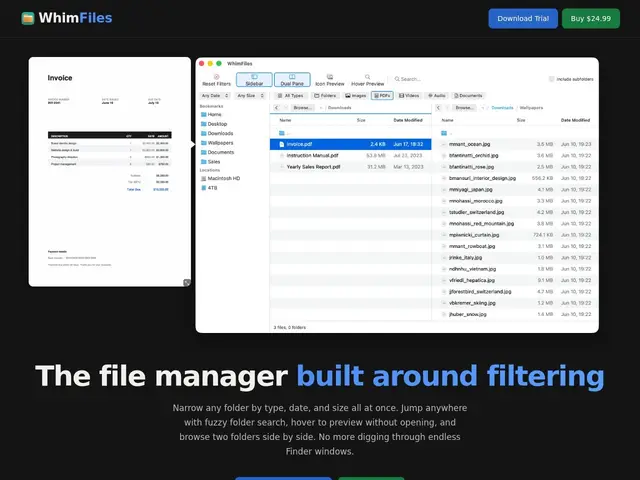Go back in the left pane

[276, 108]
